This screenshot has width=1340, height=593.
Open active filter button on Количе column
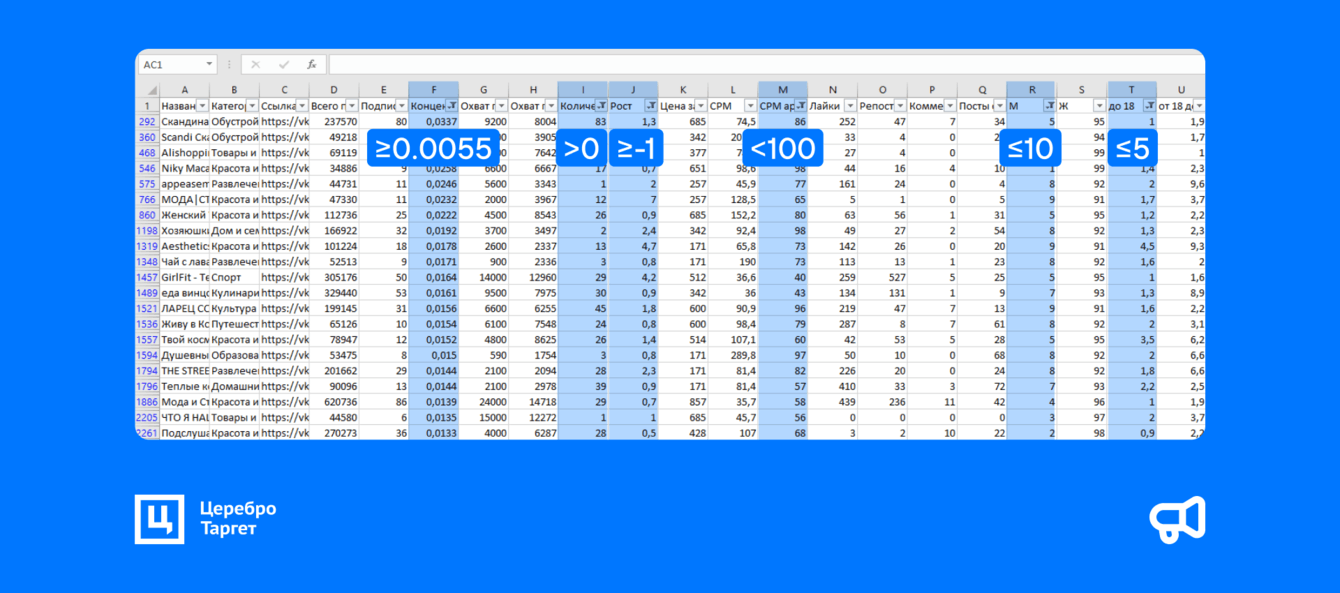point(601,105)
